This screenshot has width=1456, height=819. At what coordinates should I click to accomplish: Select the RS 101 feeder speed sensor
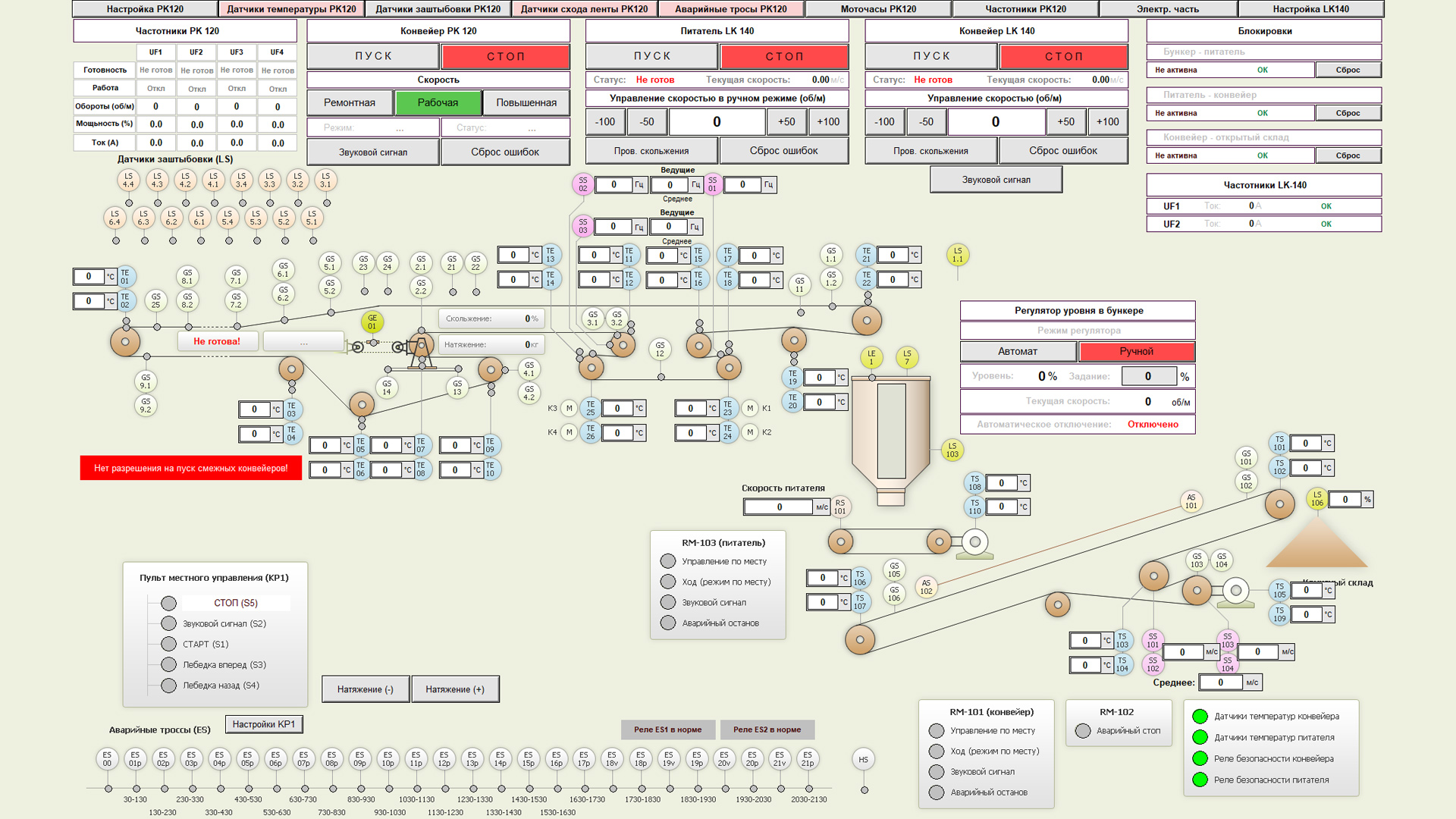click(x=839, y=507)
